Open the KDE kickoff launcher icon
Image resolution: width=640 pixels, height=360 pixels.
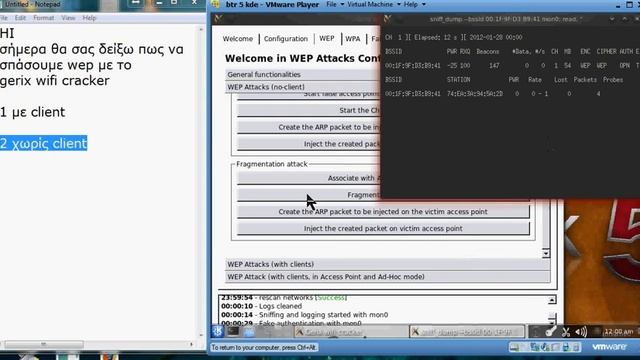click(218, 331)
